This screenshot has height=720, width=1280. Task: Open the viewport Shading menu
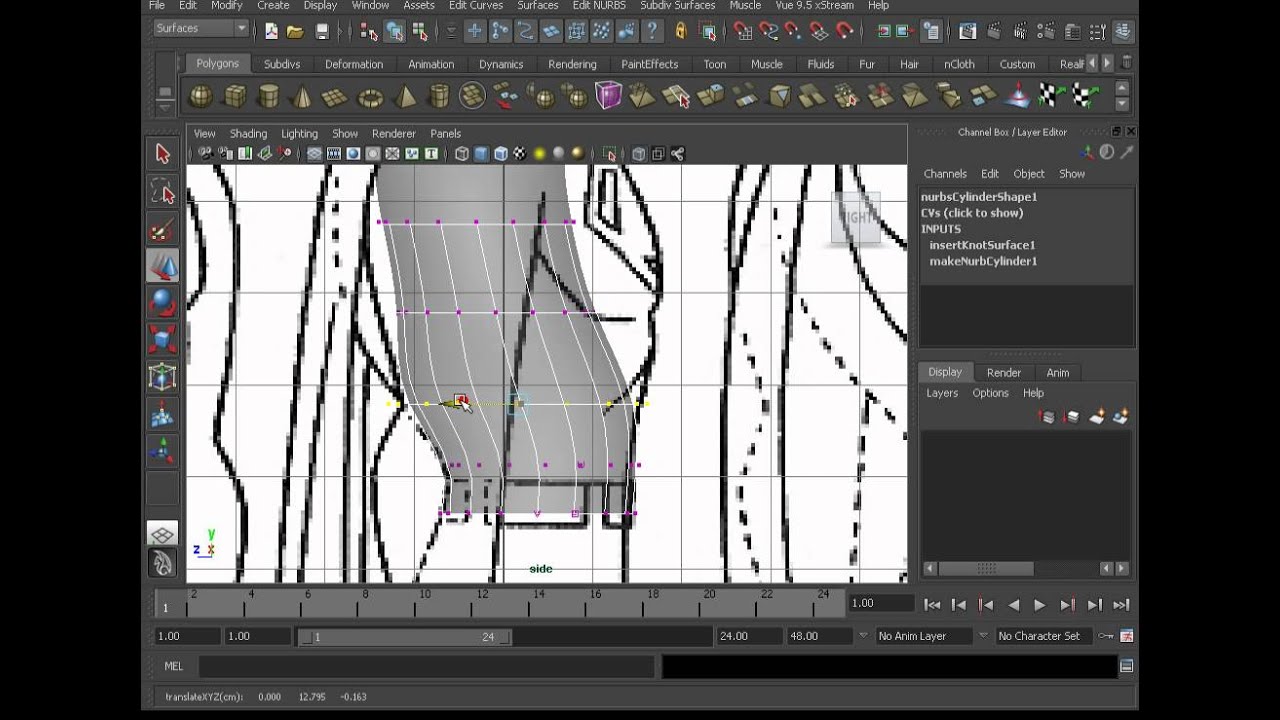pos(248,133)
